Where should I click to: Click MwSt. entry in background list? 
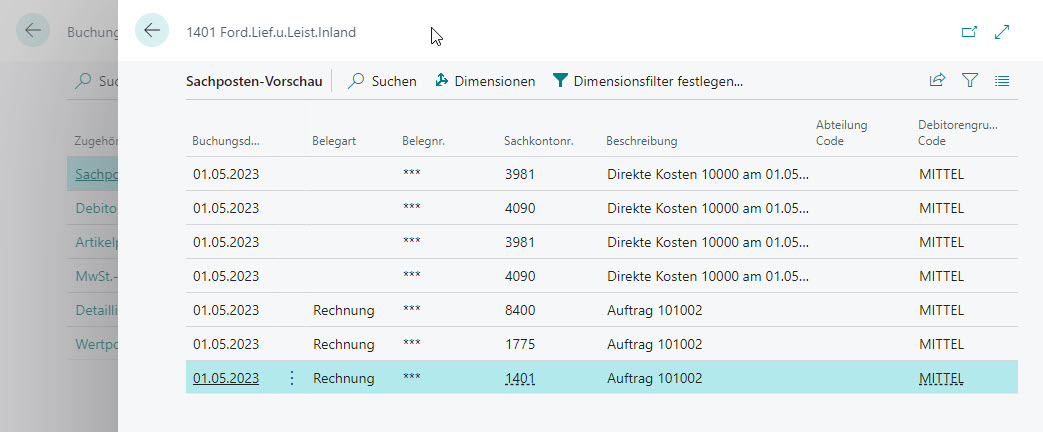tap(96, 276)
